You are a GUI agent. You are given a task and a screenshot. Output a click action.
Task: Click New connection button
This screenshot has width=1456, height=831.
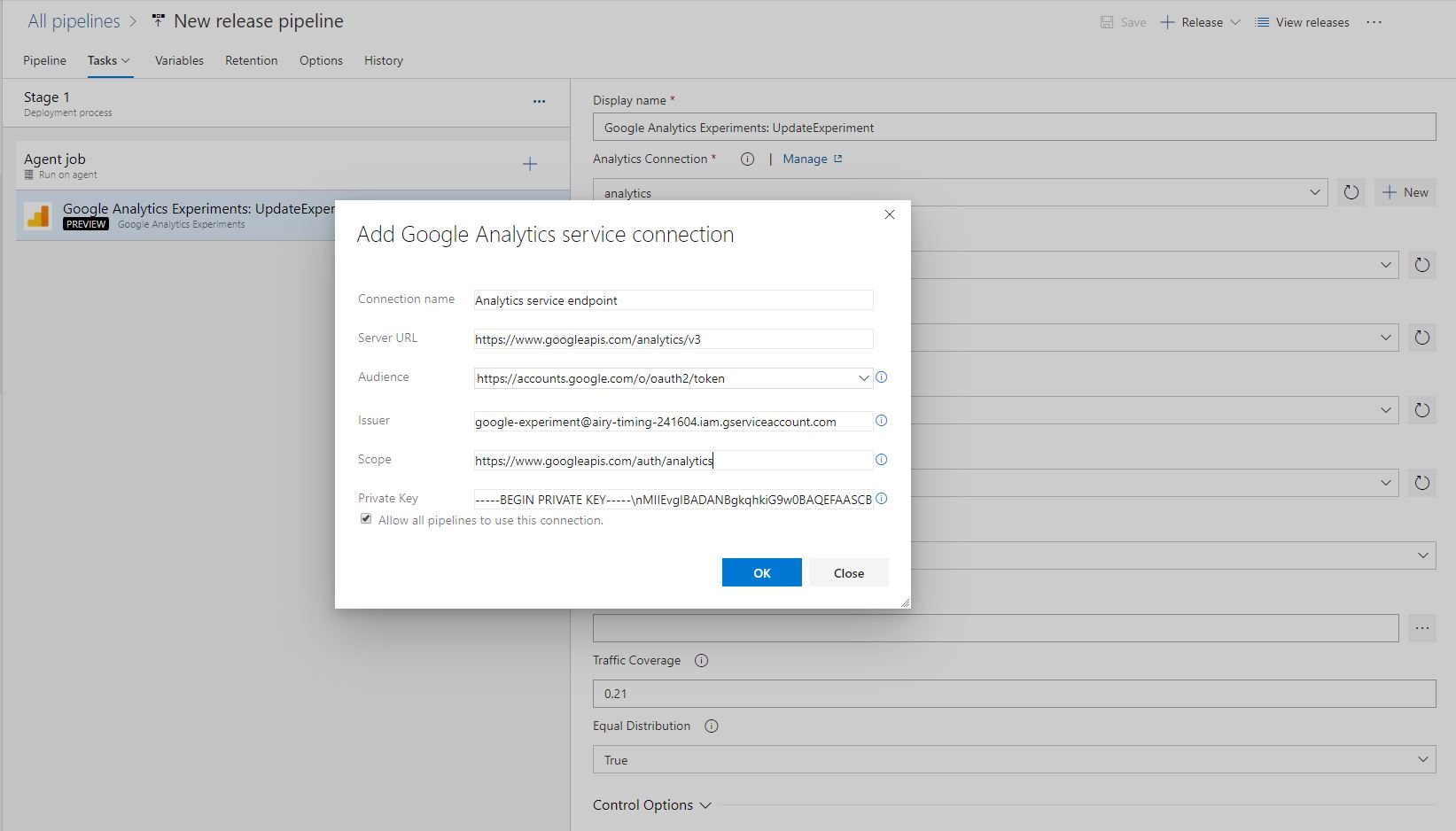[1405, 192]
